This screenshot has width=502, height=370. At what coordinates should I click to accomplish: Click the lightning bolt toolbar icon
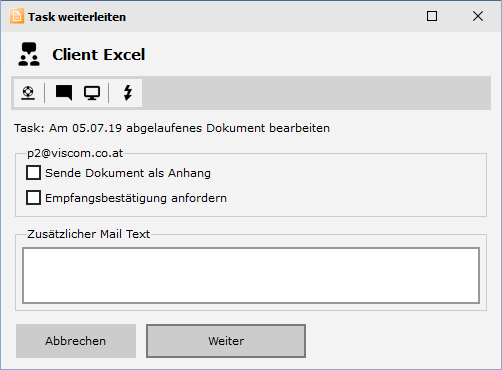point(128,93)
